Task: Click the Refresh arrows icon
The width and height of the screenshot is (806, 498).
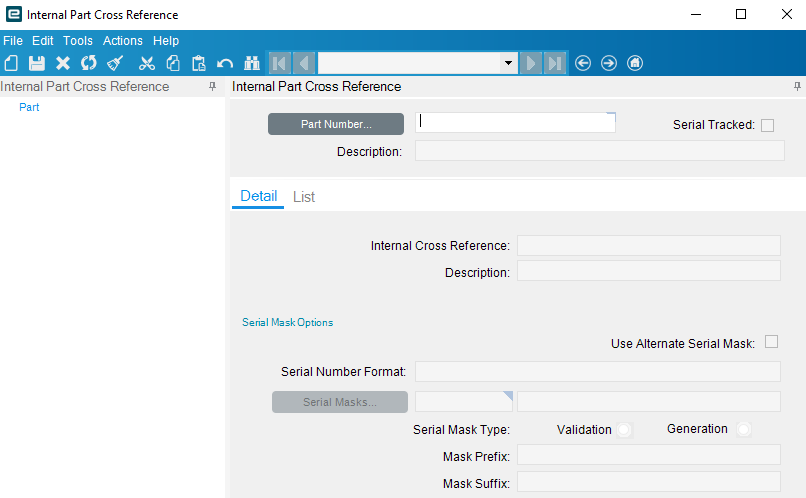Action: (88, 63)
